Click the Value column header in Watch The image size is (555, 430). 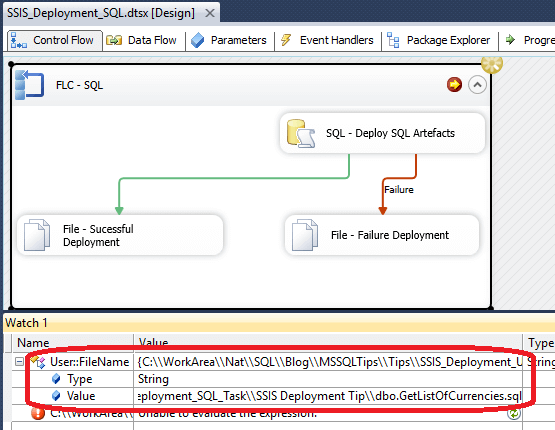328,343
